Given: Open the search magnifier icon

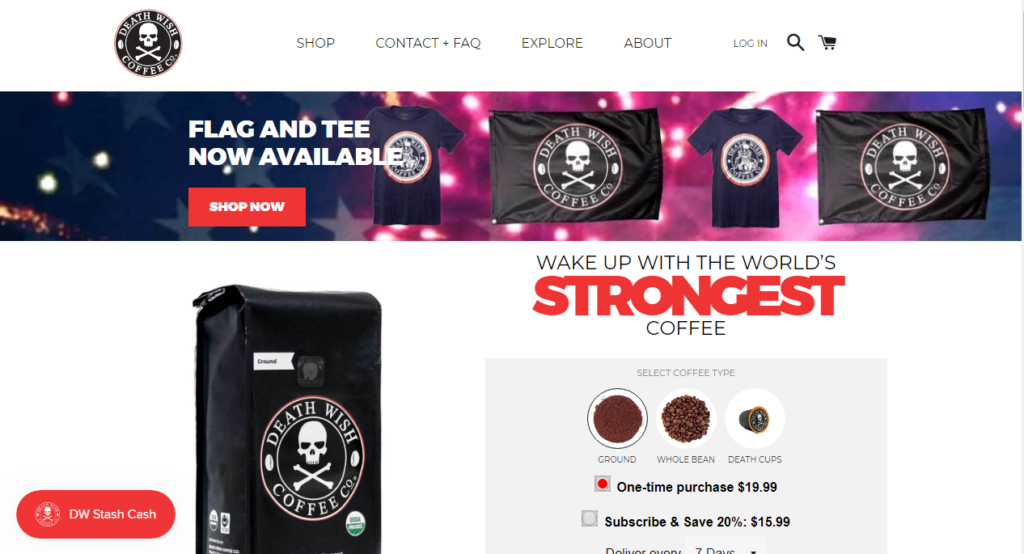Looking at the screenshot, I should click(795, 42).
